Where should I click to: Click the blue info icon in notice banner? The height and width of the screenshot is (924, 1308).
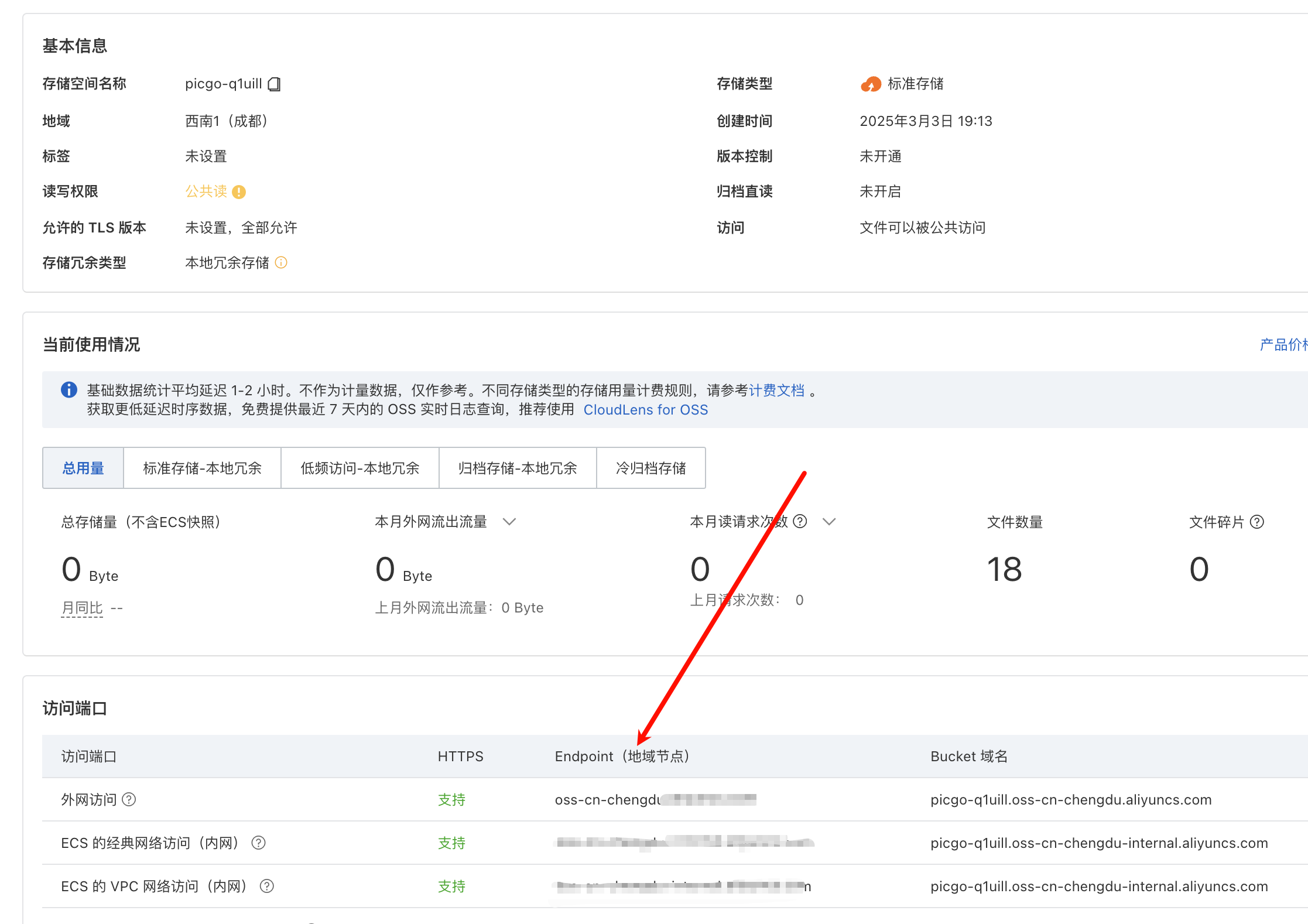(x=69, y=390)
